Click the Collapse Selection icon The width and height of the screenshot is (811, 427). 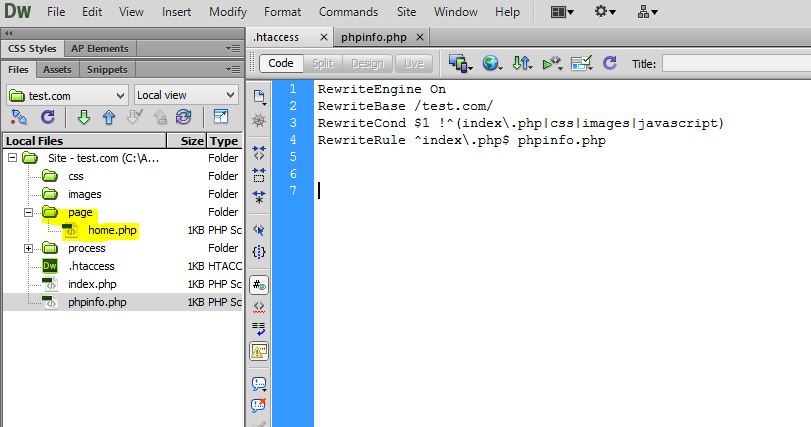pos(259,175)
